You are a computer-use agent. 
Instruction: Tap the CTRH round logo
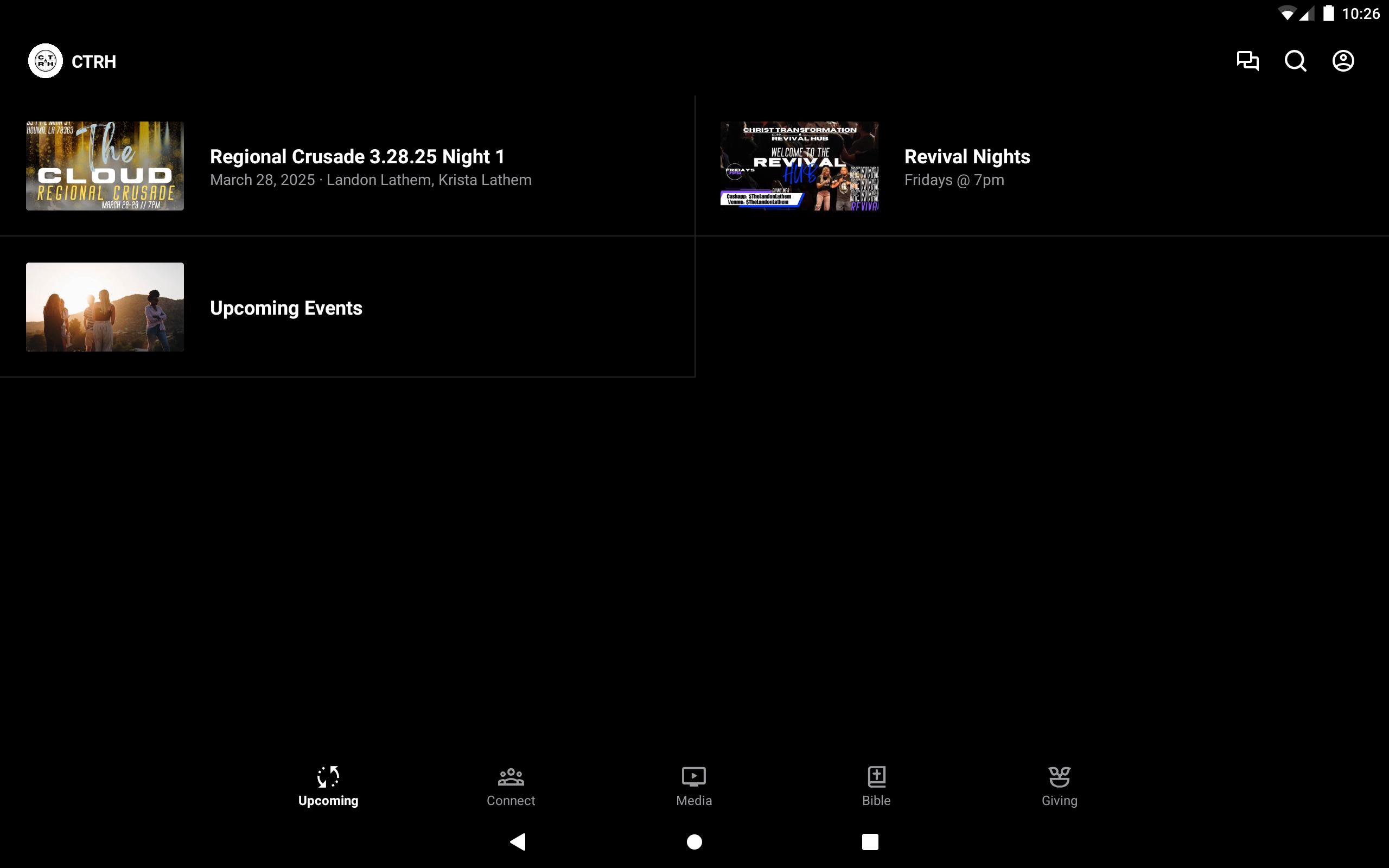(46, 61)
